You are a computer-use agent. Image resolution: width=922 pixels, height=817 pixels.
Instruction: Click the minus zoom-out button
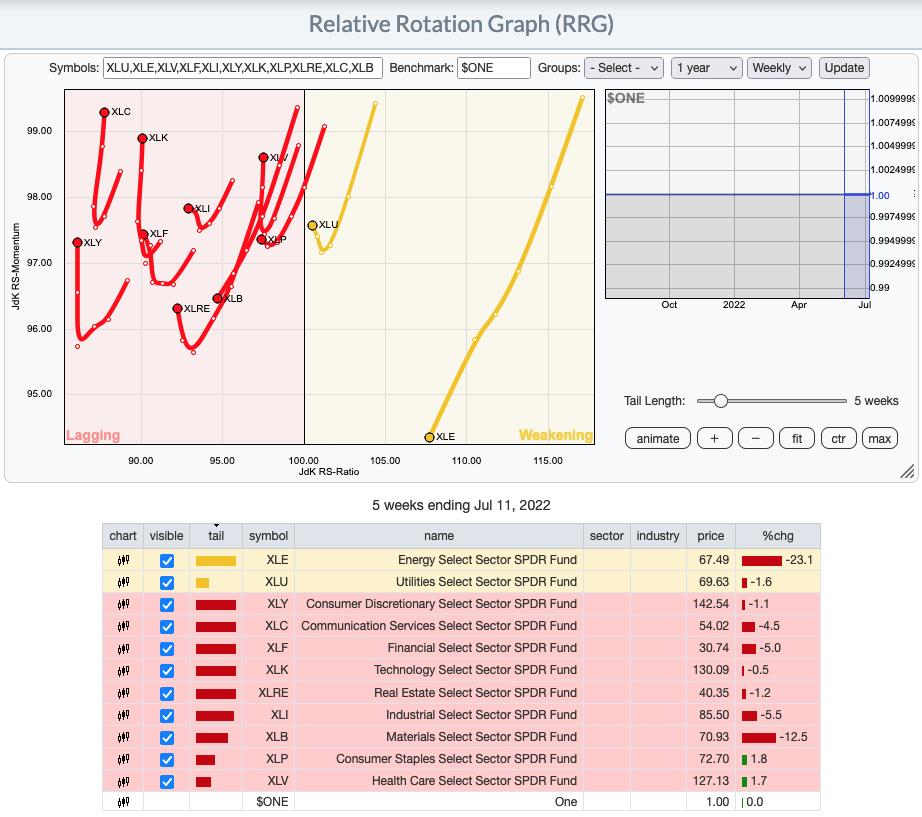click(x=756, y=438)
